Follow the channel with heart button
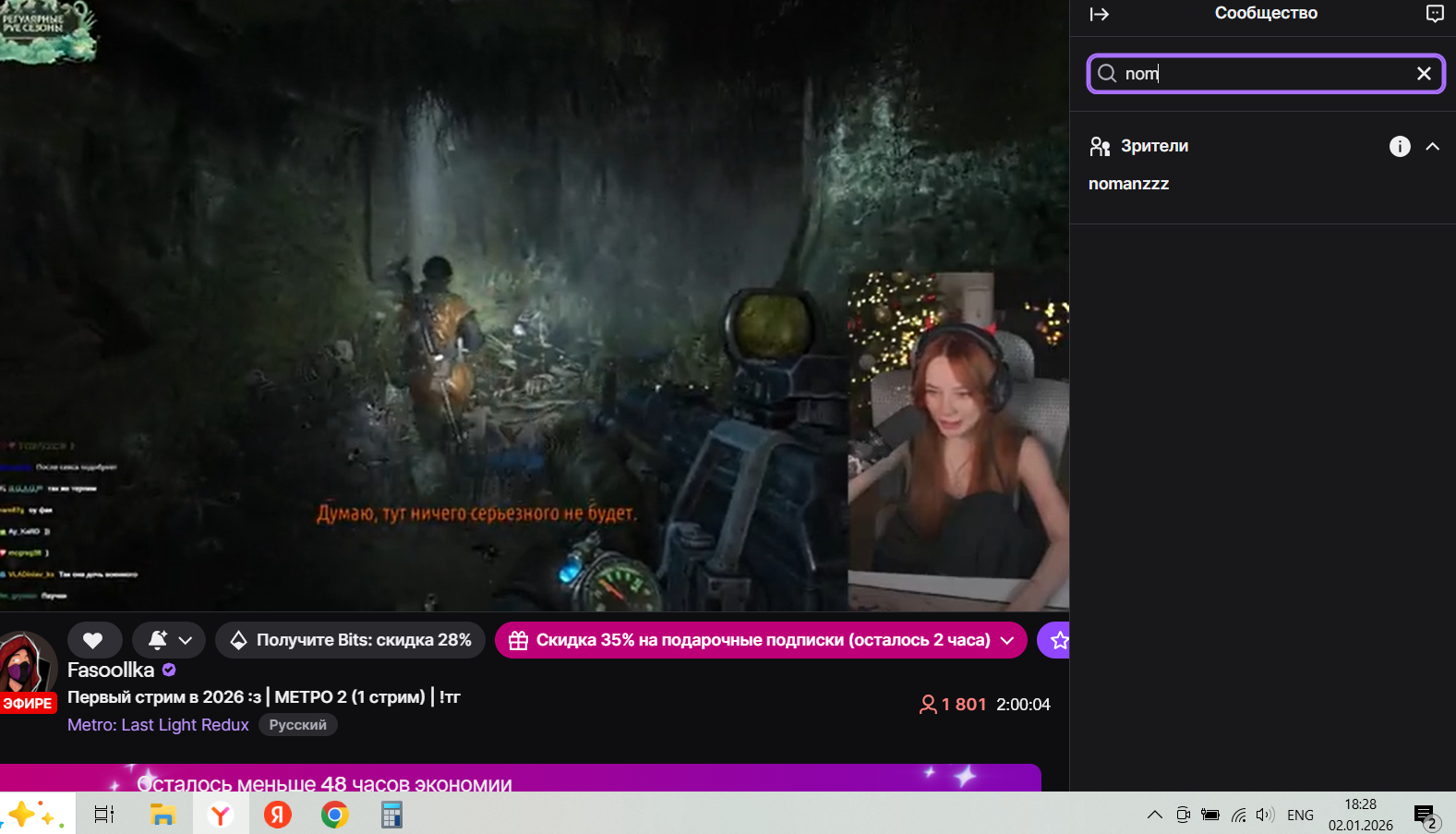 pos(94,640)
